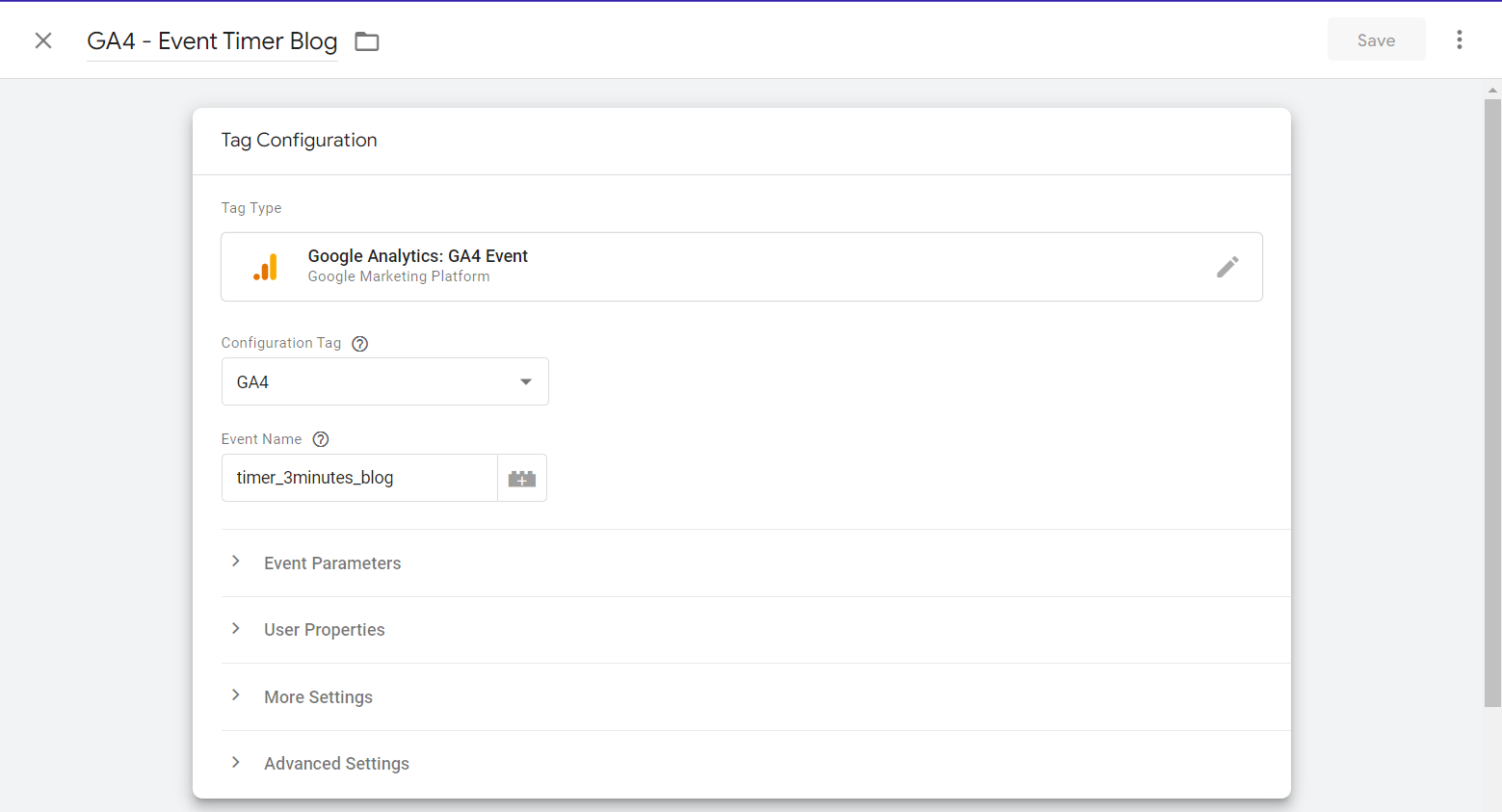The image size is (1502, 812).
Task: Close the tag editor with the X icon
Action: pyautogui.click(x=43, y=40)
